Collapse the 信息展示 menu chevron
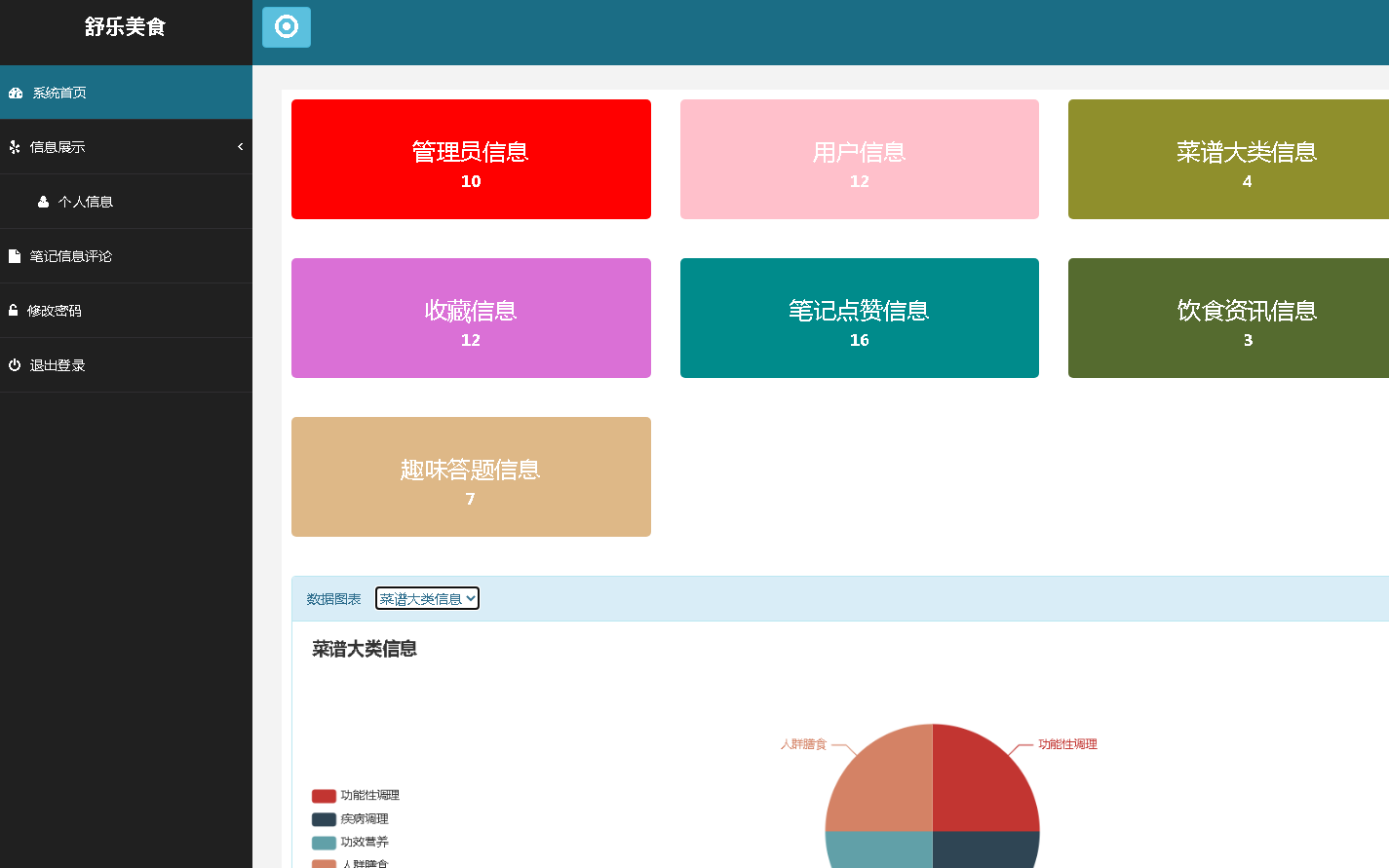This screenshot has height=868, width=1389. click(x=240, y=147)
